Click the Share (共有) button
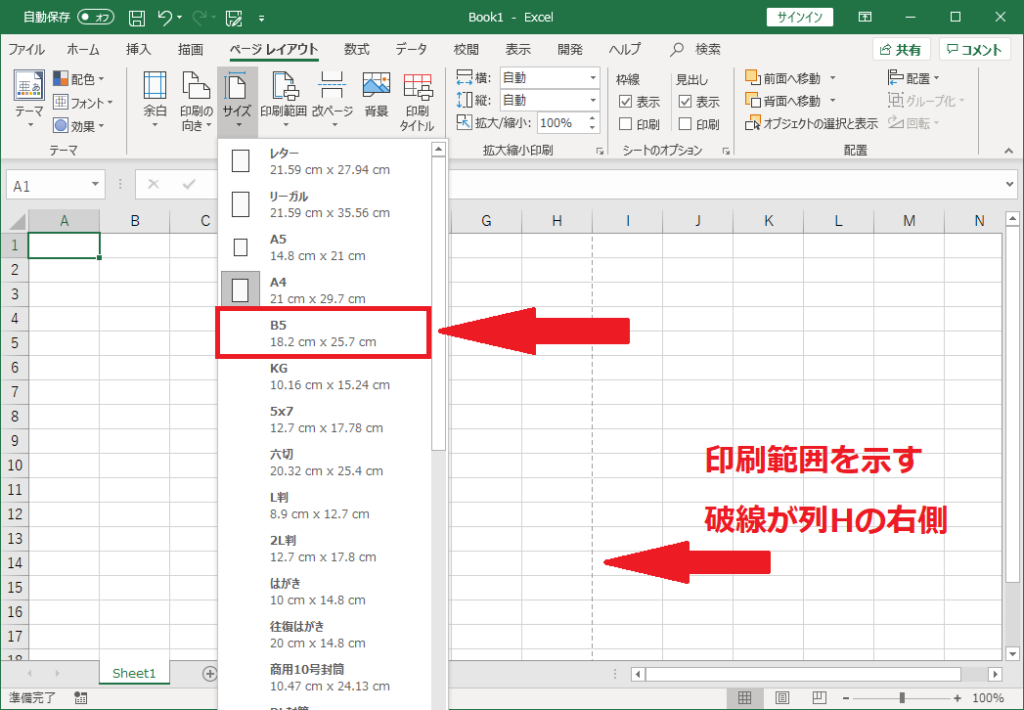This screenshot has height=710, width=1024. [901, 50]
